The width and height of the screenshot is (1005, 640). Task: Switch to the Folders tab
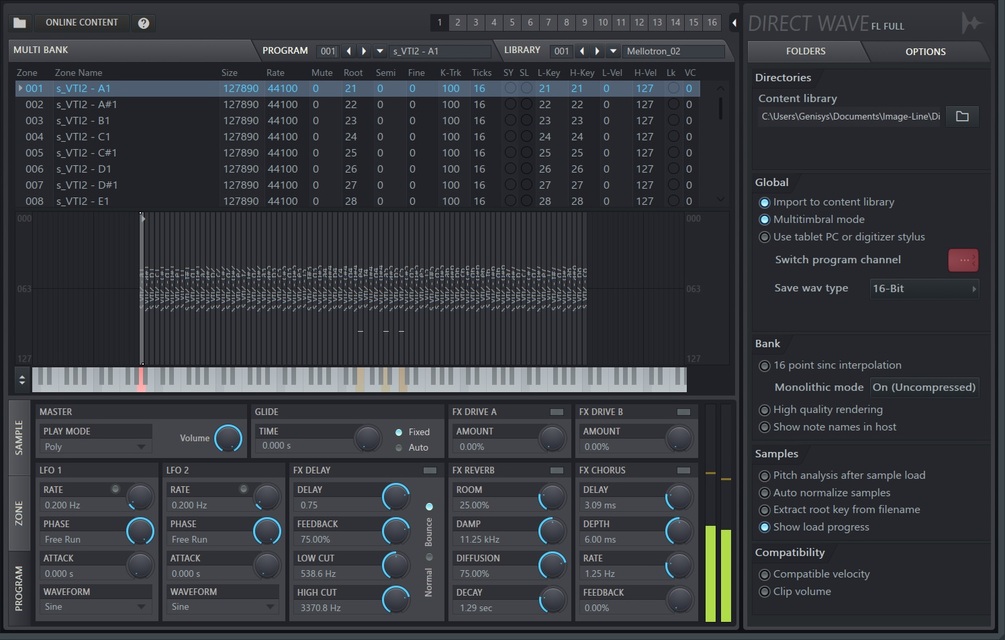(x=806, y=51)
